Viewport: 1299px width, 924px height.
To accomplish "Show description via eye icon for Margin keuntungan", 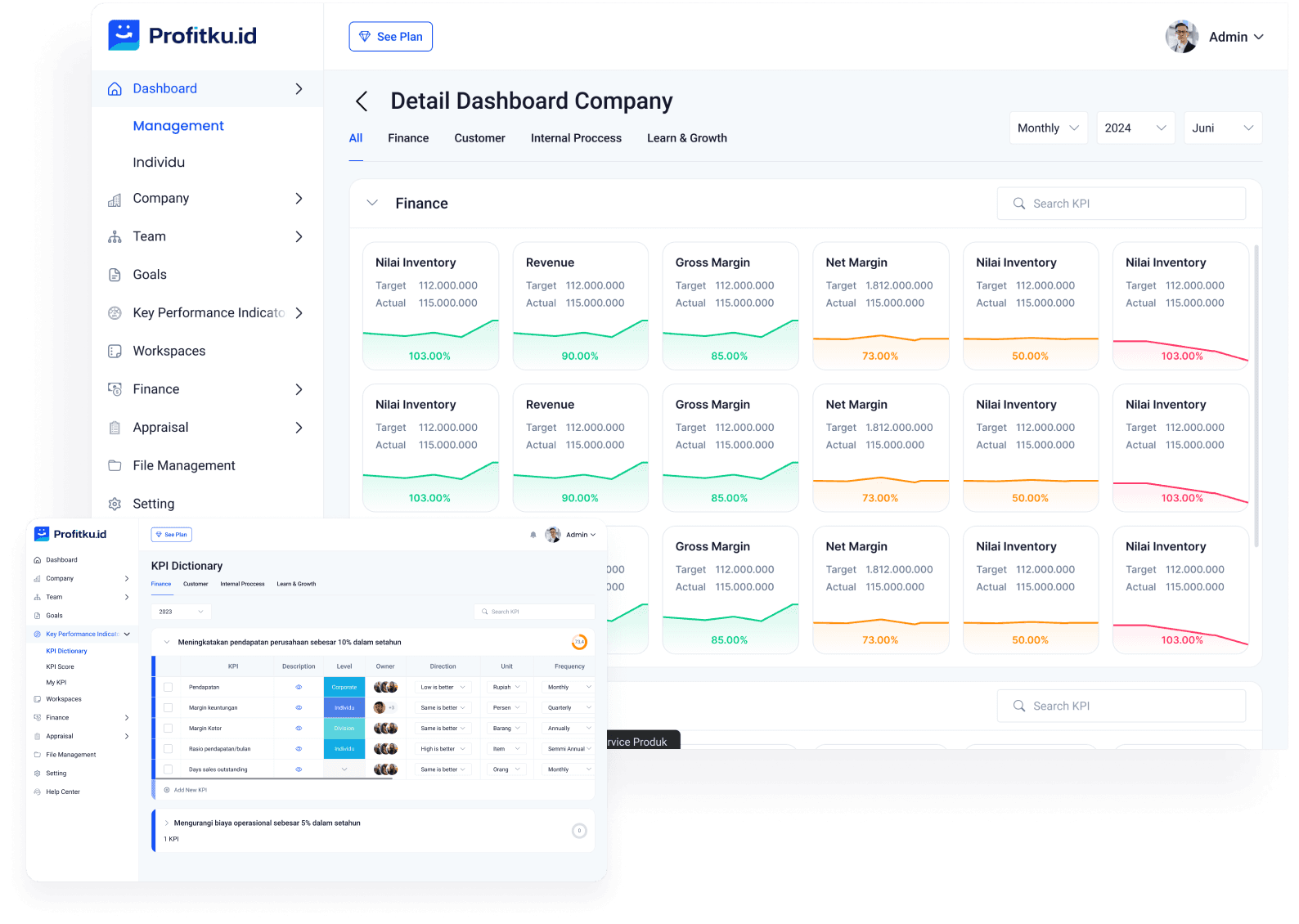I will (x=299, y=708).
